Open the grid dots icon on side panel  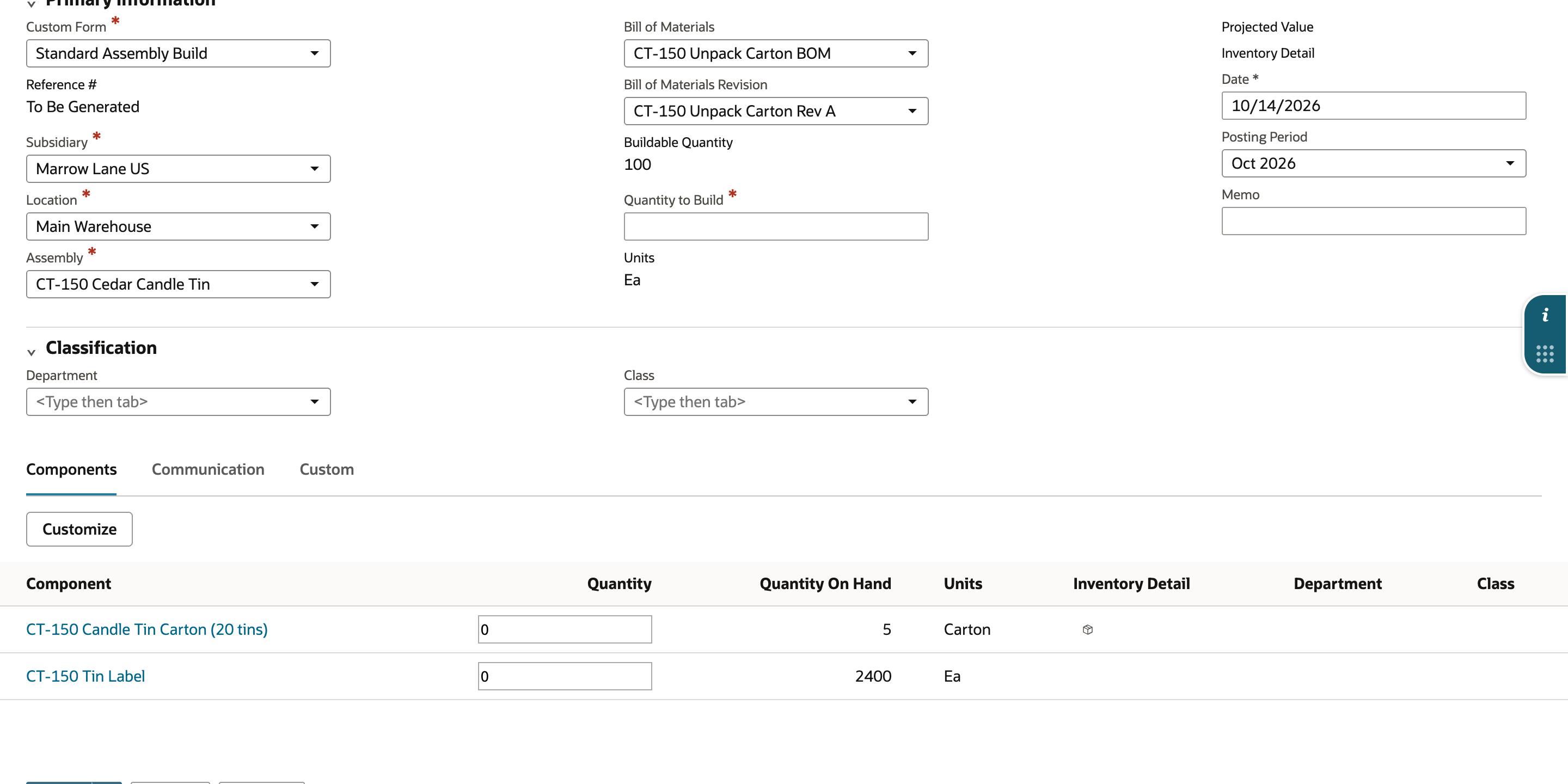[1545, 354]
